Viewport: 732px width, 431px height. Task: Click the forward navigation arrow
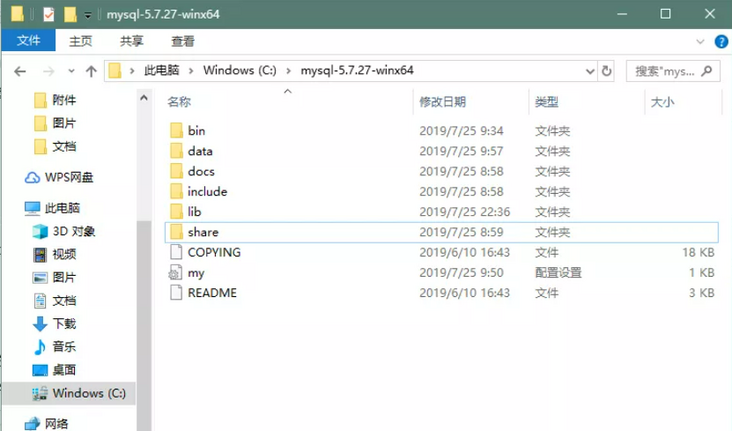[48, 71]
